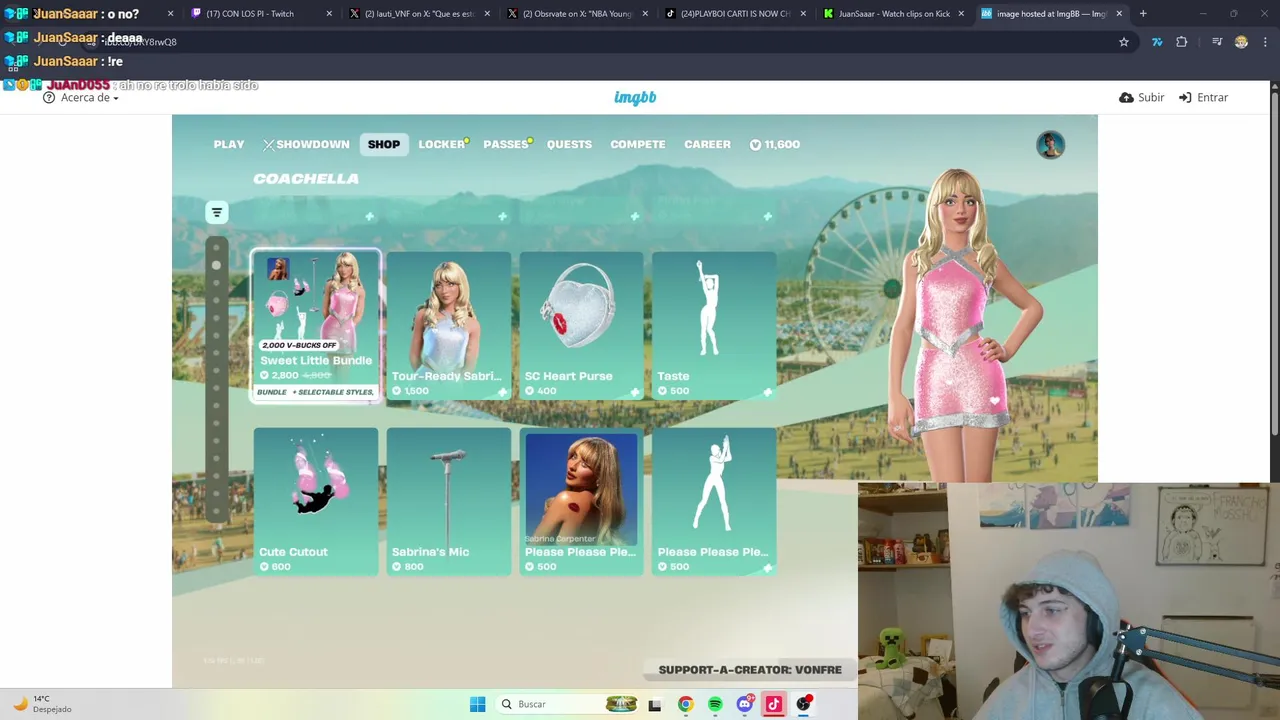Open a new browser tab
The image size is (1280, 720).
1143,14
